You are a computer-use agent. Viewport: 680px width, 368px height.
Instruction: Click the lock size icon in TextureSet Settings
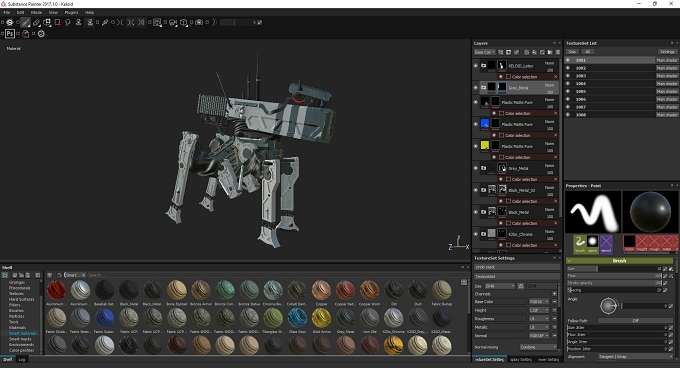(520, 286)
